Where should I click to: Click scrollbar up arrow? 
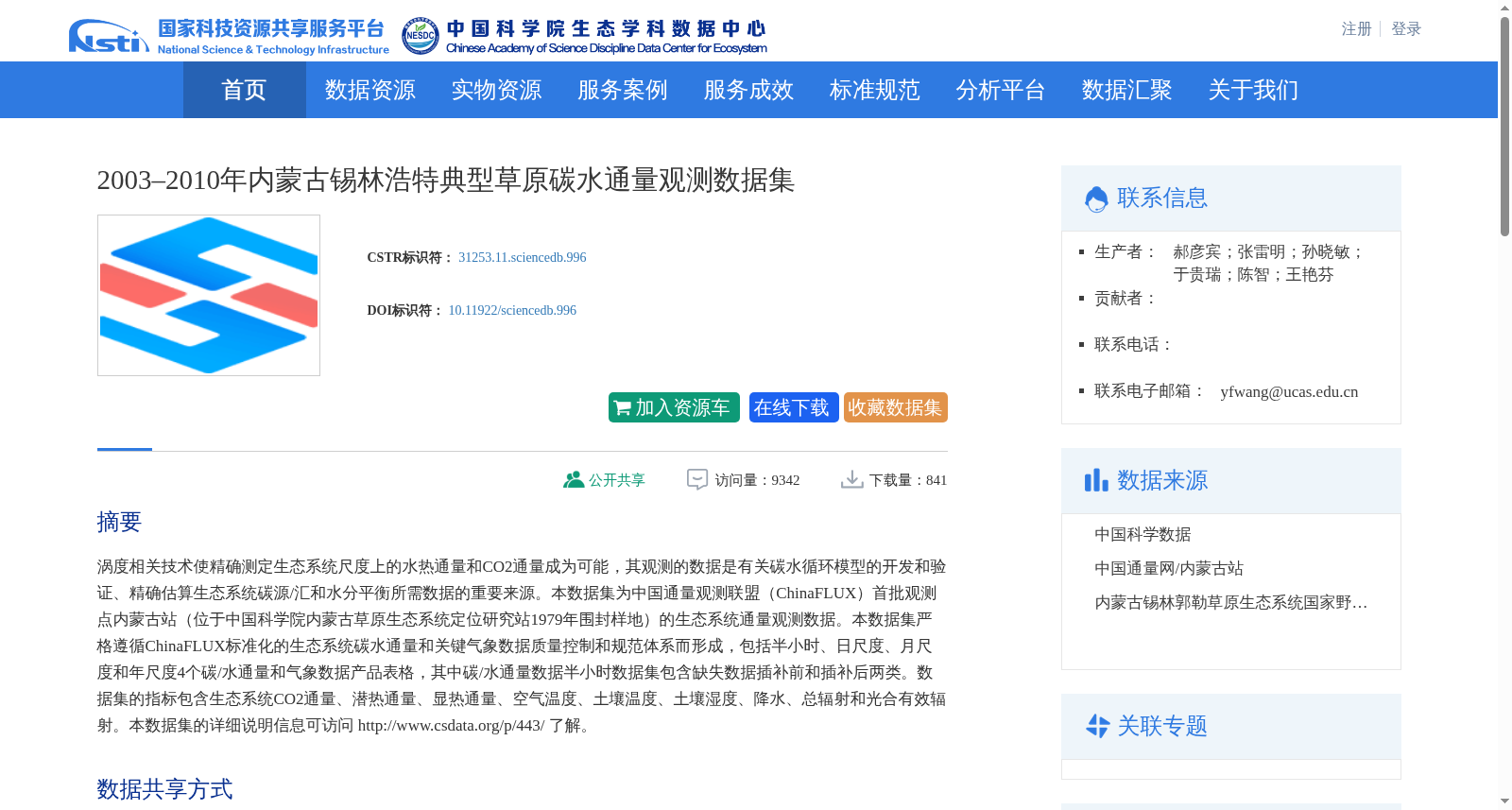tap(1504, 8)
